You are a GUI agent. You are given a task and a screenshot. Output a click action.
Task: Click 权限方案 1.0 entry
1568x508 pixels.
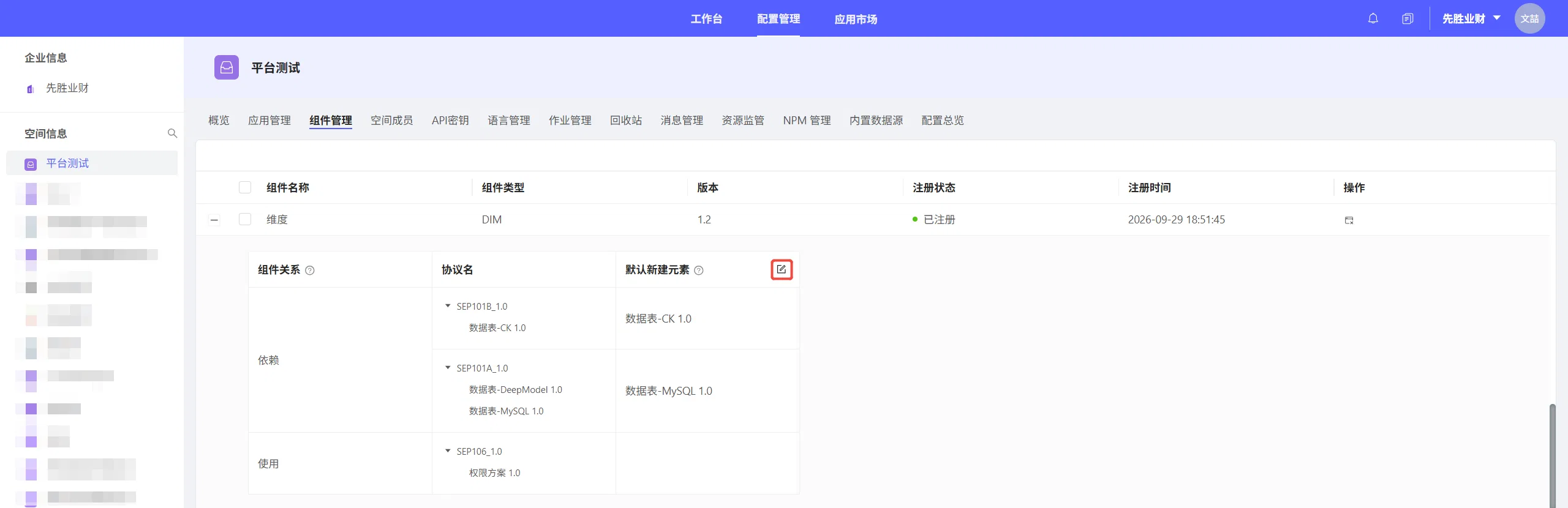point(494,473)
